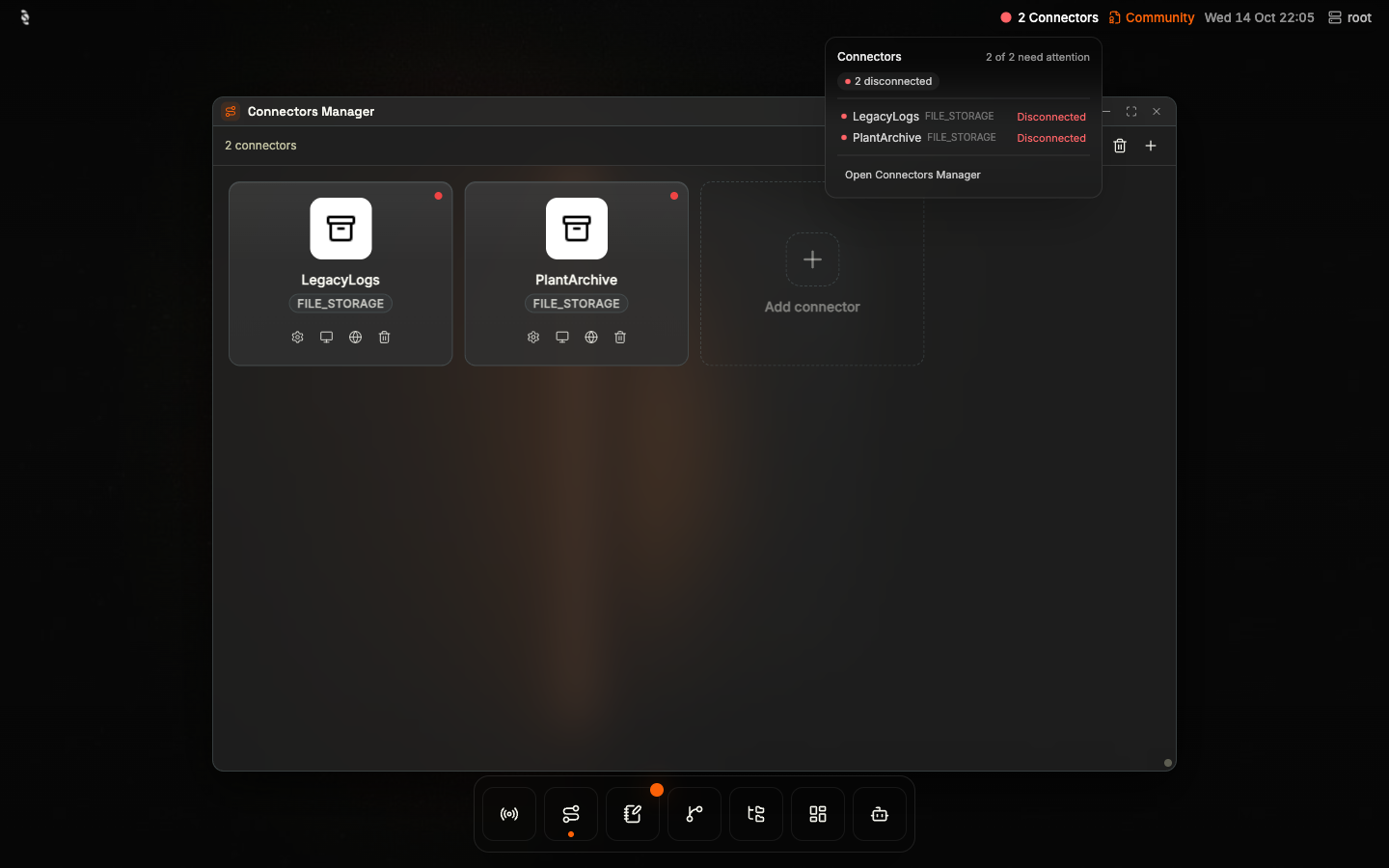Click the PlantArchive card name

coord(577,280)
